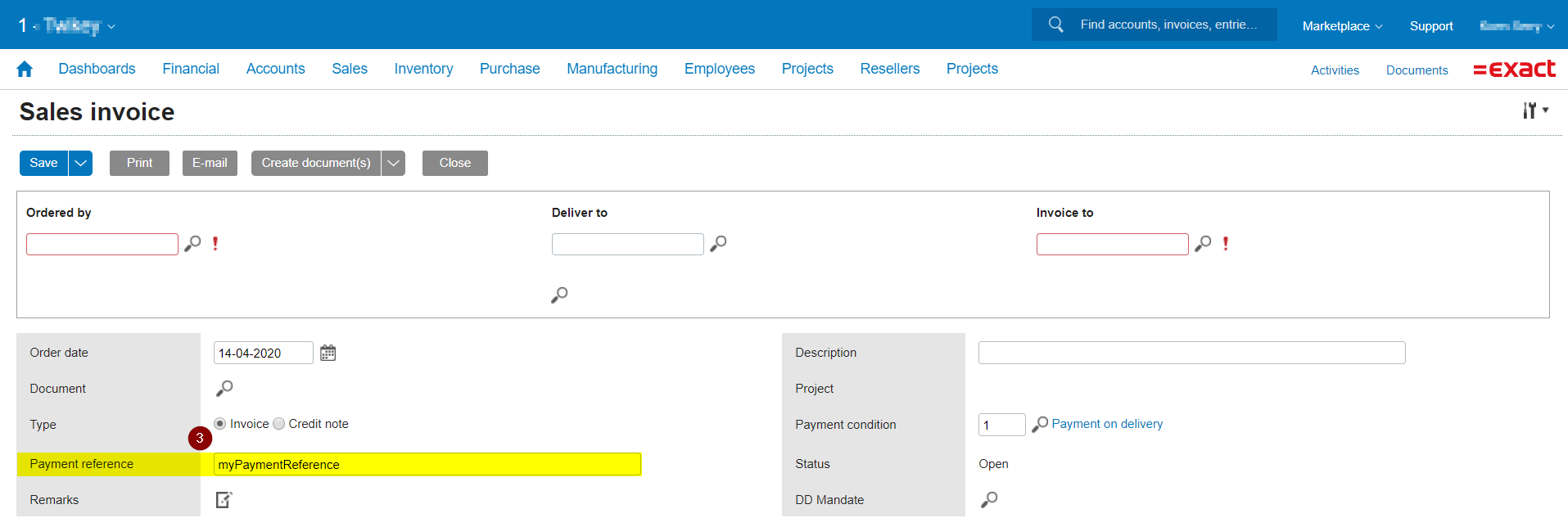The image size is (1568, 527).
Task: Click the Payment condition lookup magnifier
Action: 1039,424
